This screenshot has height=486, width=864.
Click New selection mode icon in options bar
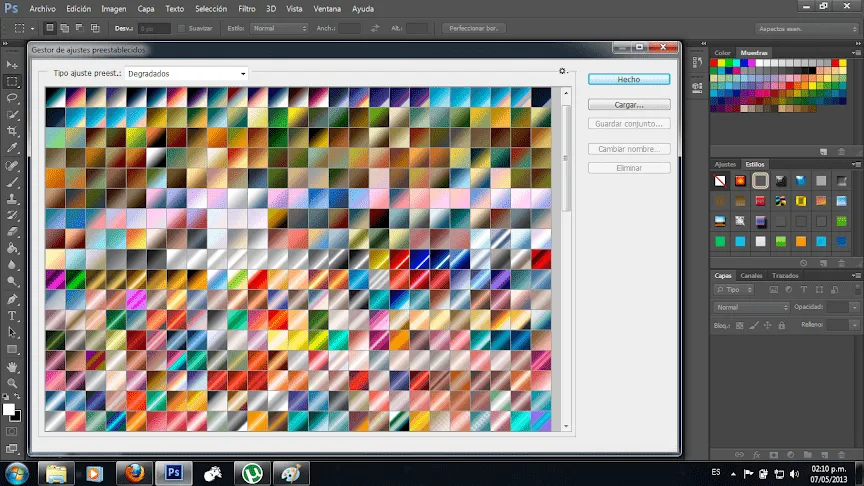tap(50, 28)
